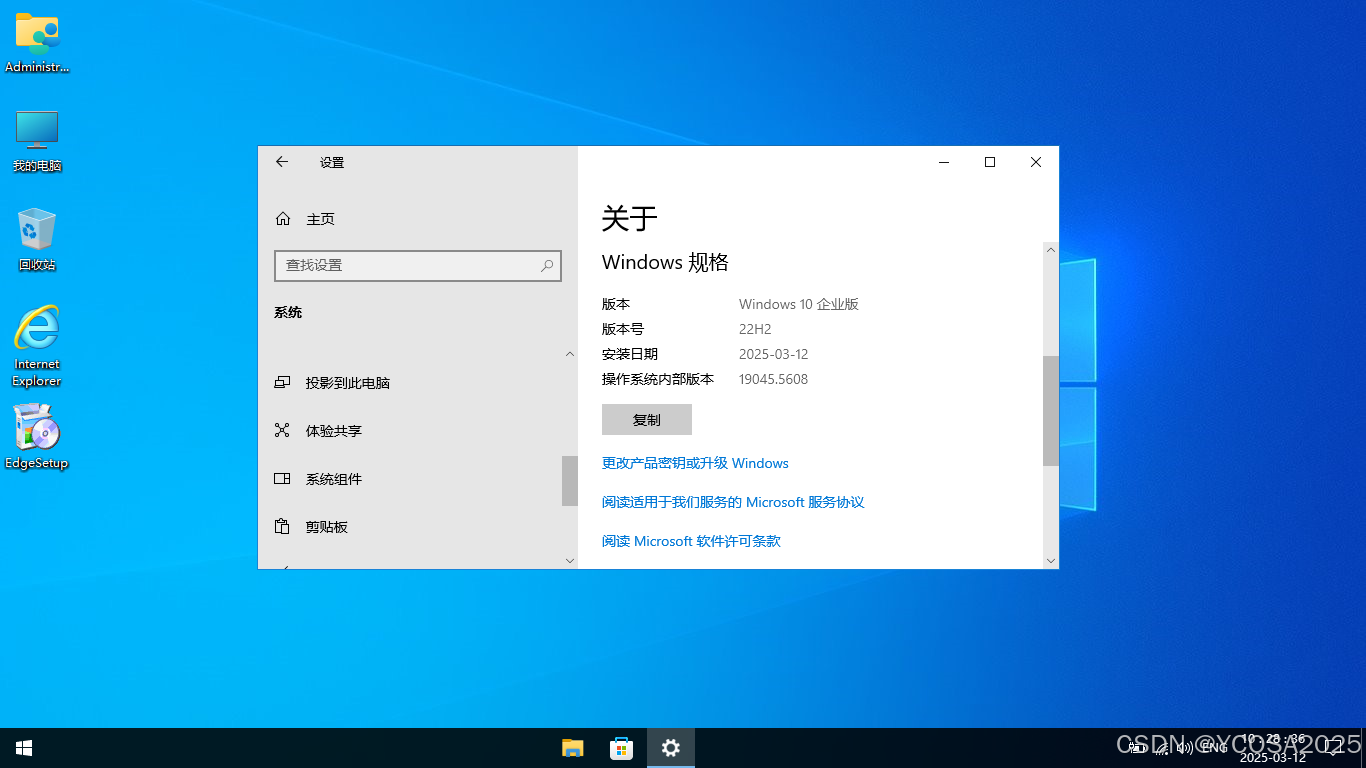The width and height of the screenshot is (1366, 768).
Task: Click the 22H2 version value
Action: point(755,329)
